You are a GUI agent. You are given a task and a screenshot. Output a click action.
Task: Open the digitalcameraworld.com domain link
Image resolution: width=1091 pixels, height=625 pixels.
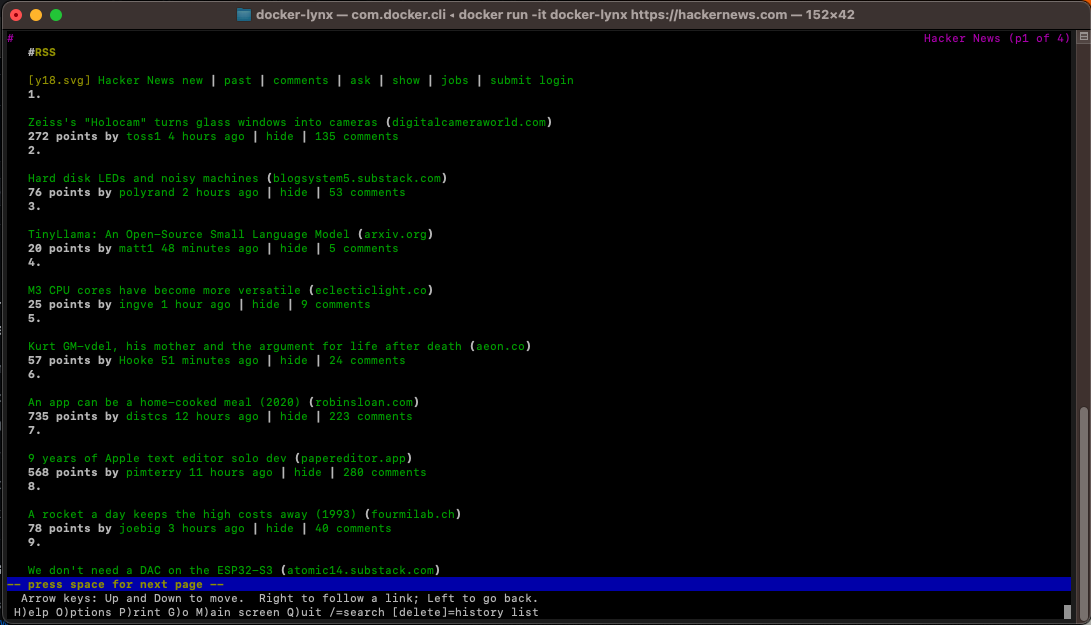pyautogui.click(x=469, y=122)
